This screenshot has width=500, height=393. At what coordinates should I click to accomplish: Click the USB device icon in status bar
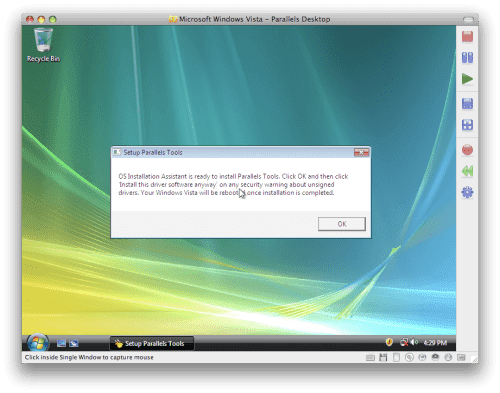448,358
